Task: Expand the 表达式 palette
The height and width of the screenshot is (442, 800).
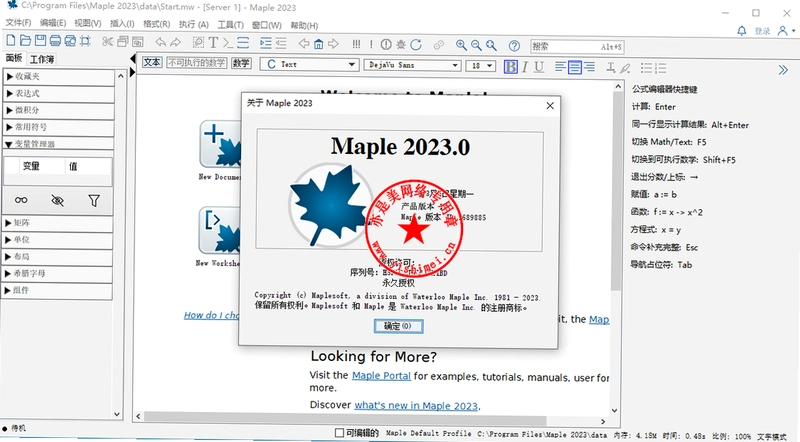Action: 58,93
